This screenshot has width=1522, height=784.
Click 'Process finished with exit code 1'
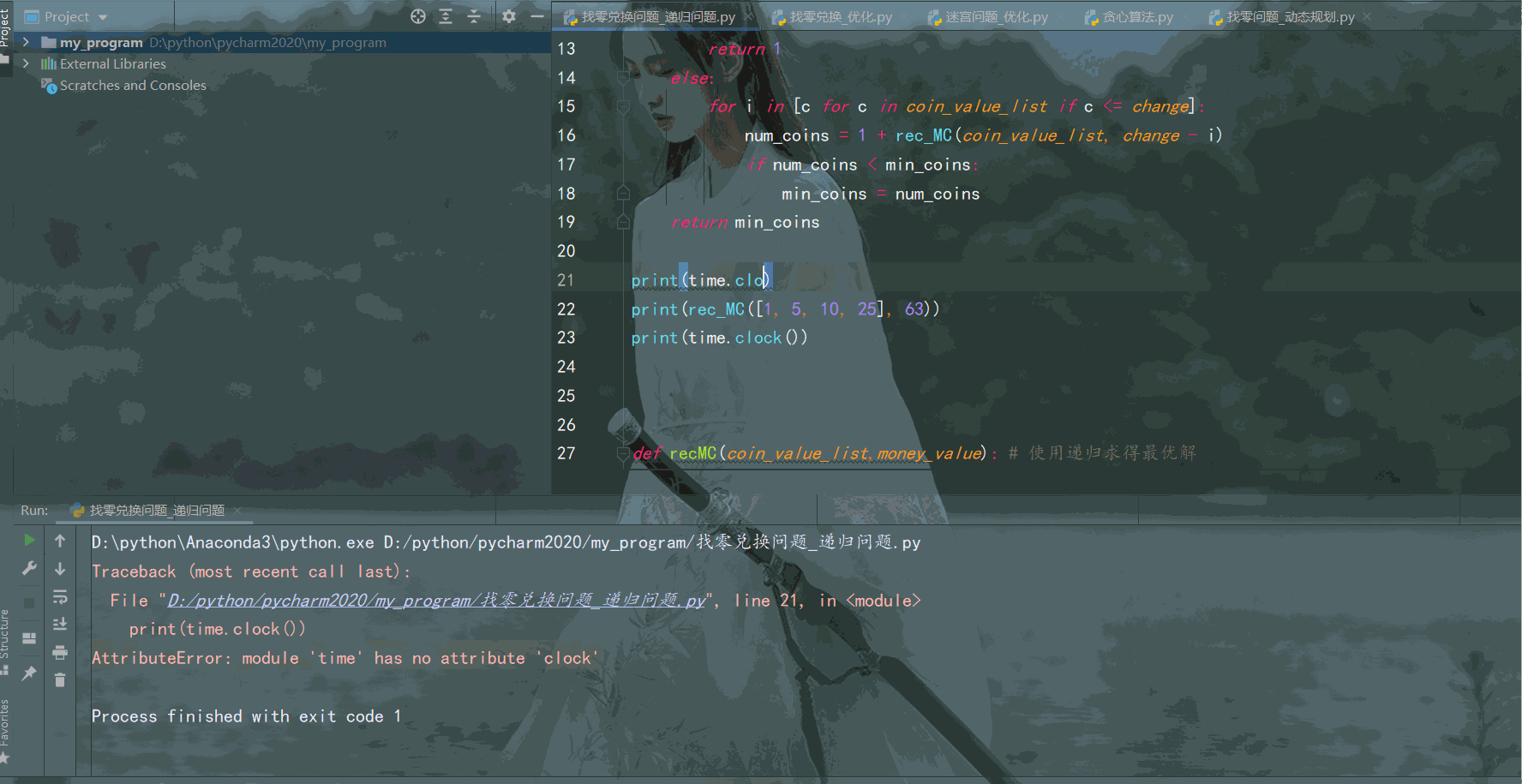tap(246, 716)
